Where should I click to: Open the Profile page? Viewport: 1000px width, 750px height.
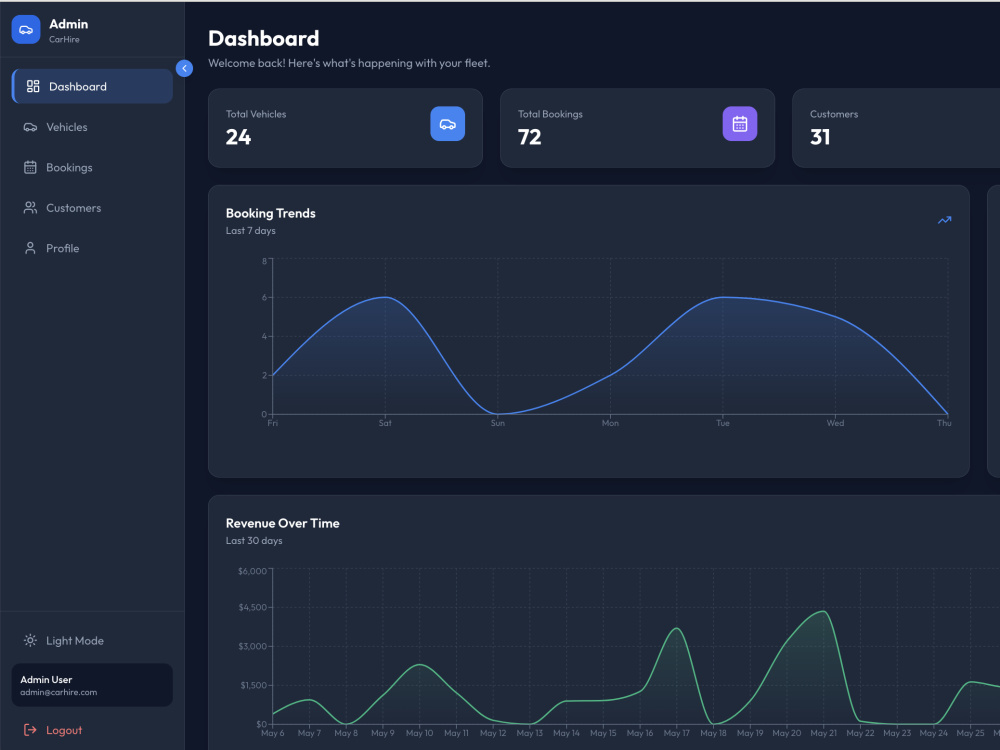(92, 248)
